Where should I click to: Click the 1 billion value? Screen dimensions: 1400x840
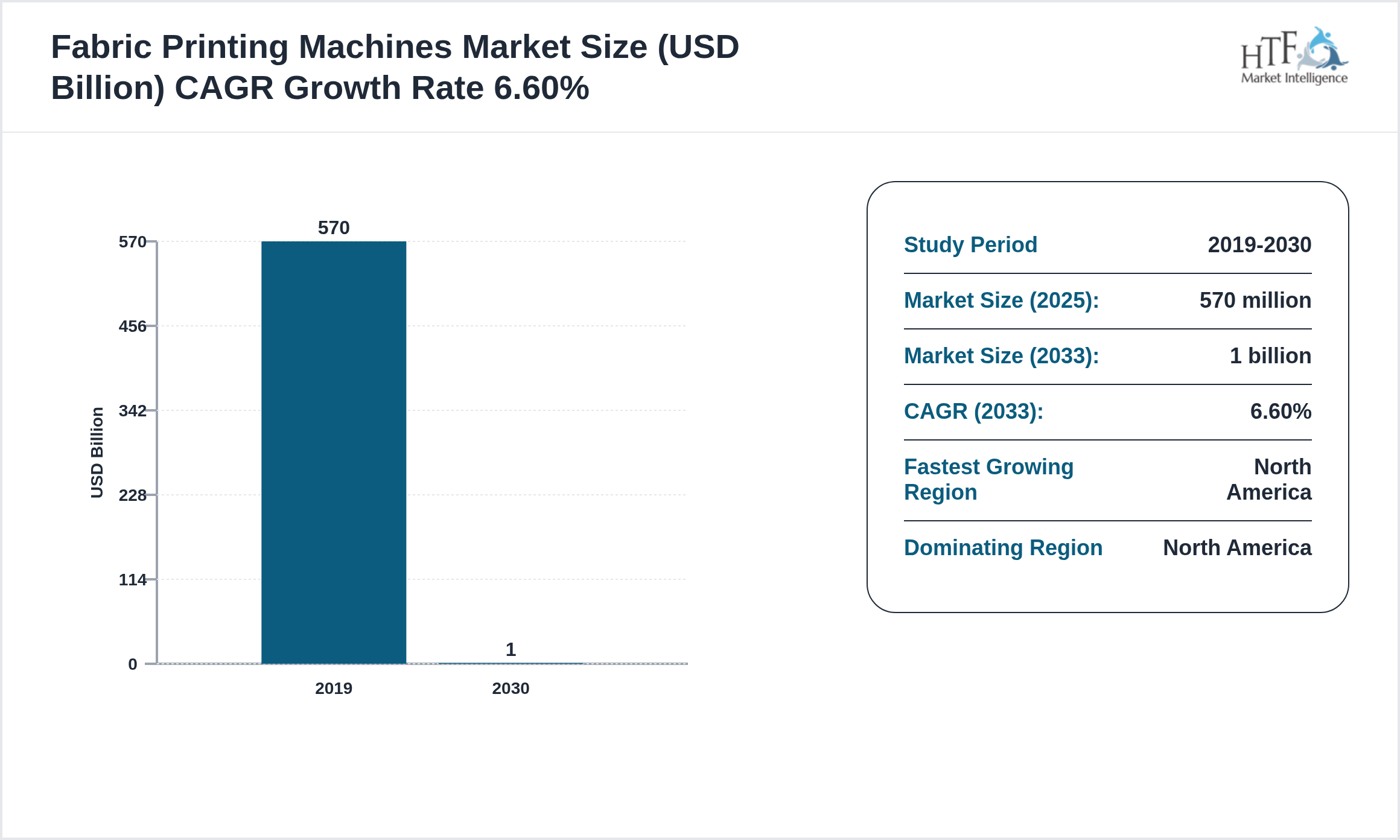tap(1270, 356)
